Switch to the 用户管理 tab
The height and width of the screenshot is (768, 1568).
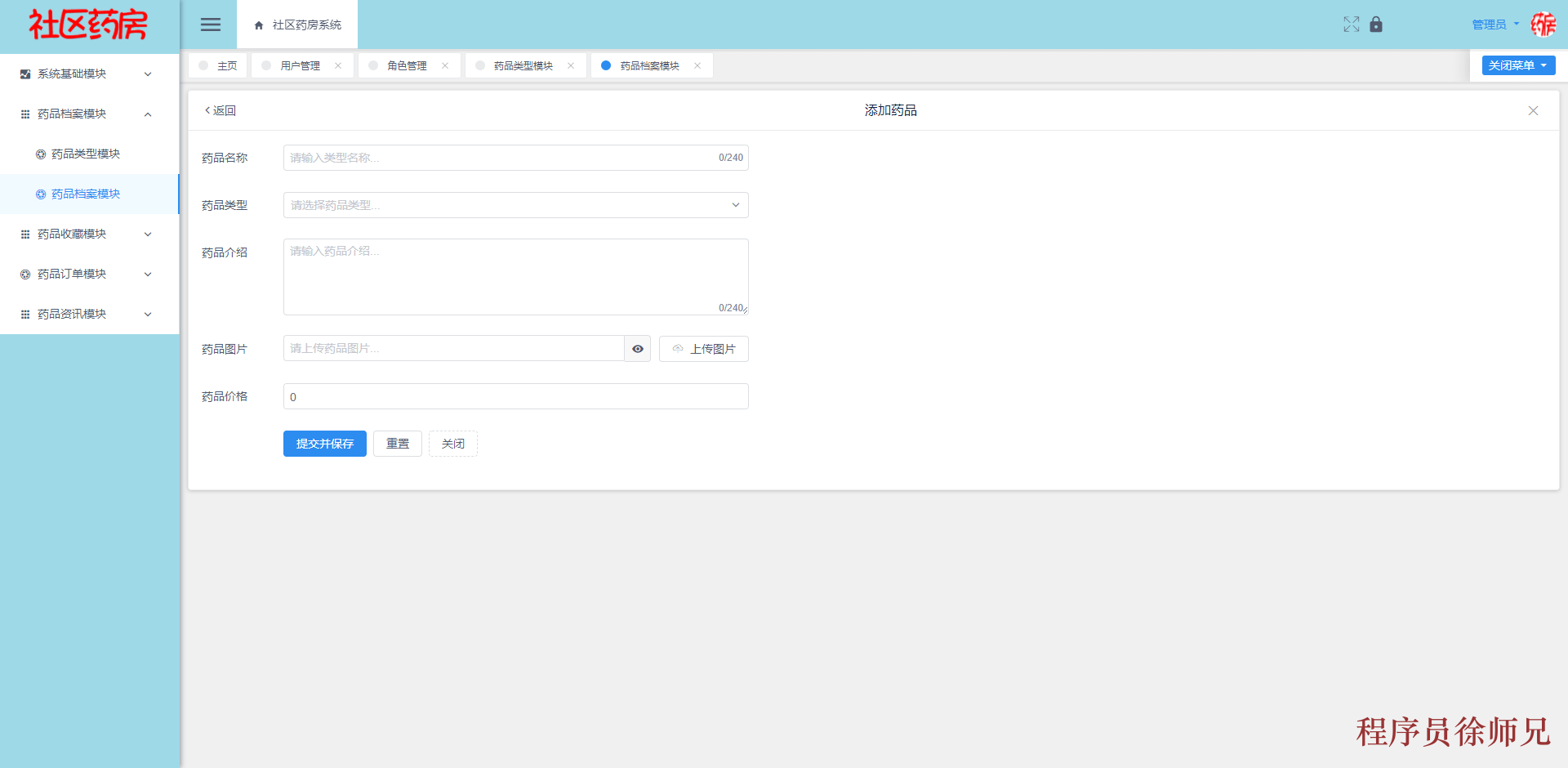[x=299, y=65]
